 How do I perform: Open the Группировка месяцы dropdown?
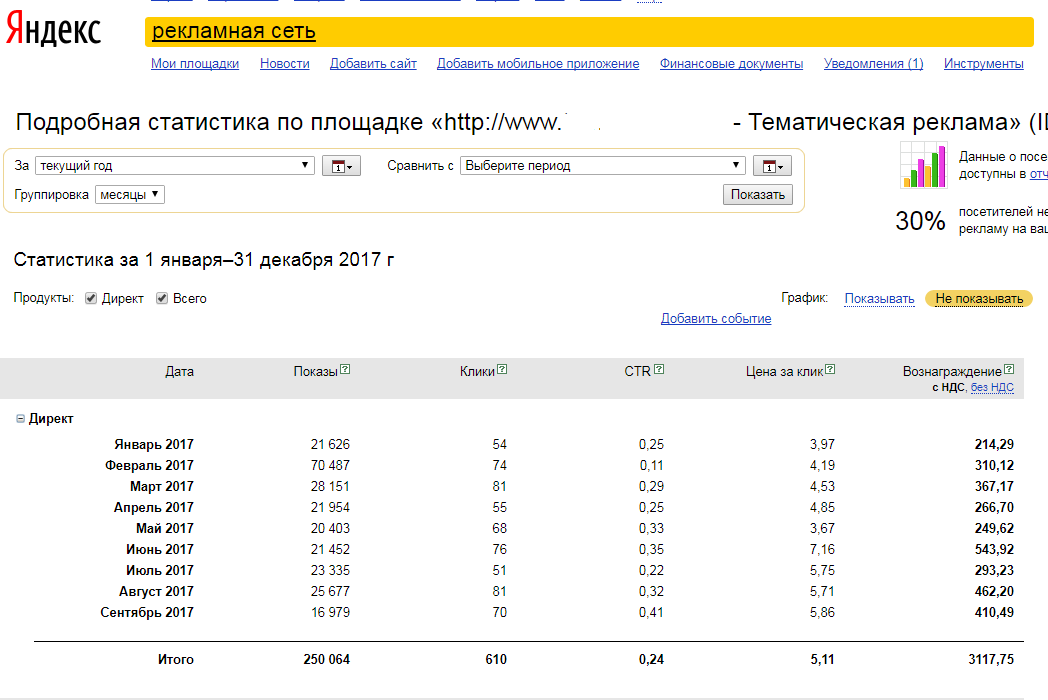pyautogui.click(x=130, y=195)
